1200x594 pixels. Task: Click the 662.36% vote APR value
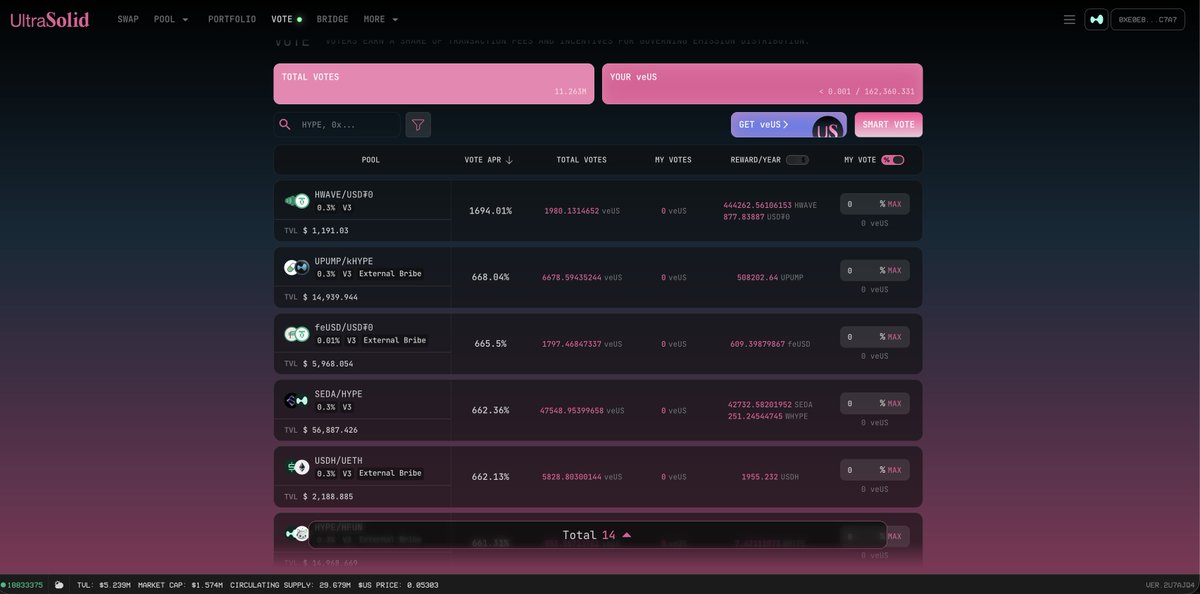point(491,410)
